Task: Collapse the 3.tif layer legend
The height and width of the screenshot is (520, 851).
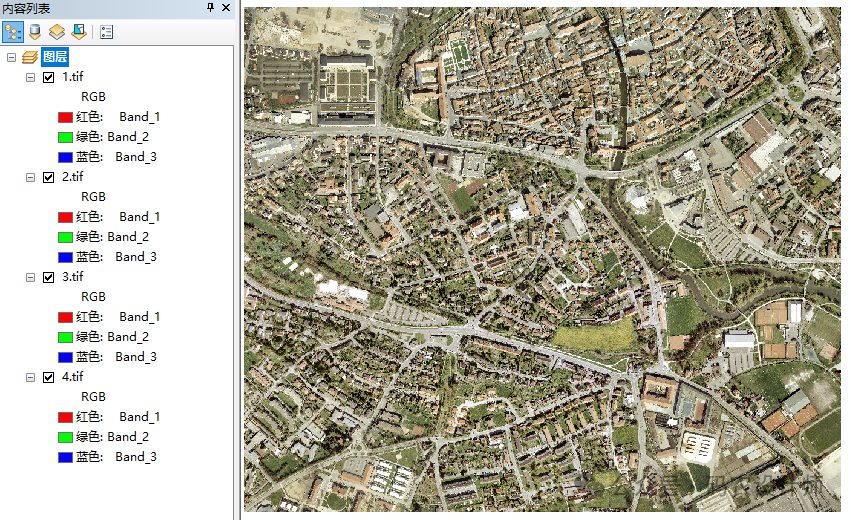Action: tap(30, 277)
